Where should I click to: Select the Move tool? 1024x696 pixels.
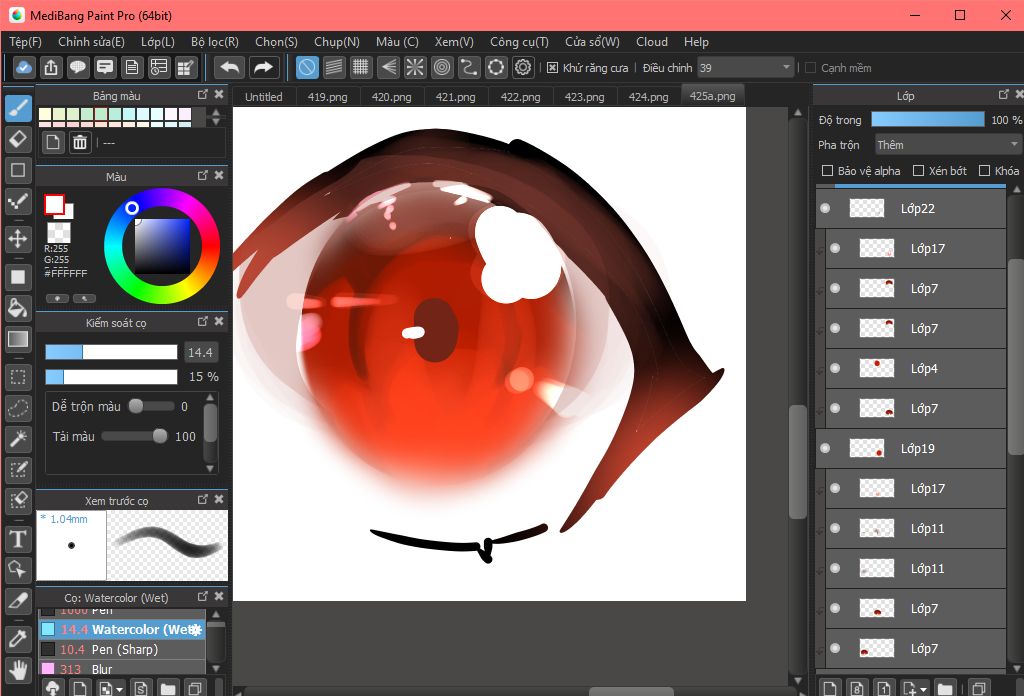[18, 238]
